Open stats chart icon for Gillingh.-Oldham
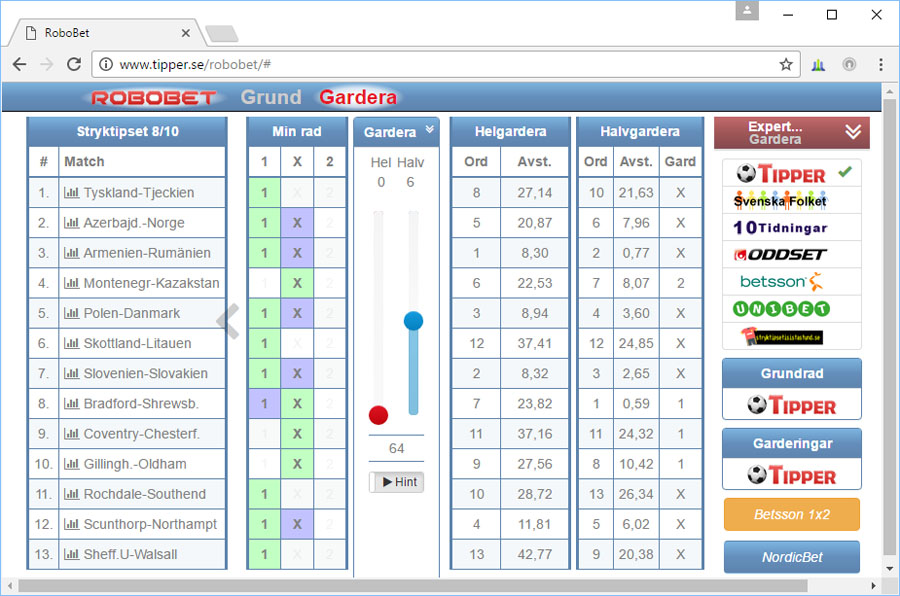The image size is (900, 596). 71,464
